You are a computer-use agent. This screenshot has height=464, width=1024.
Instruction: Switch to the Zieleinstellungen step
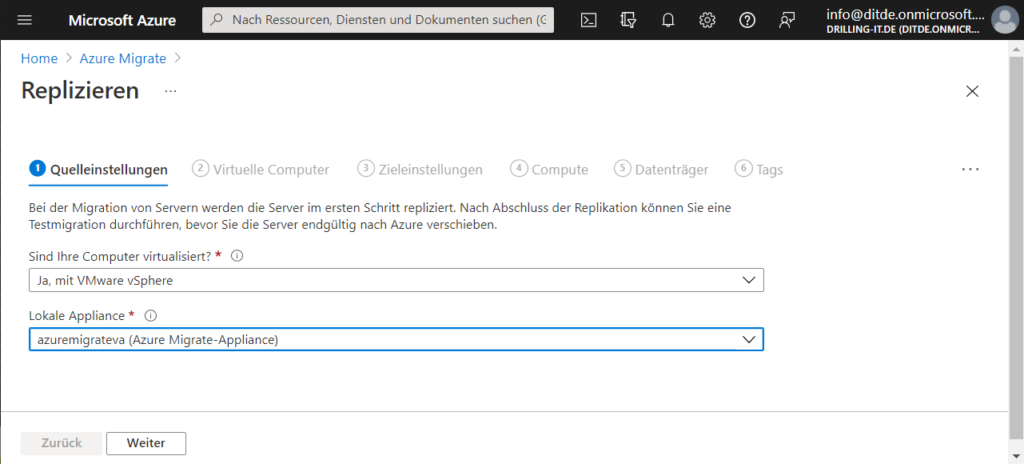click(420, 169)
